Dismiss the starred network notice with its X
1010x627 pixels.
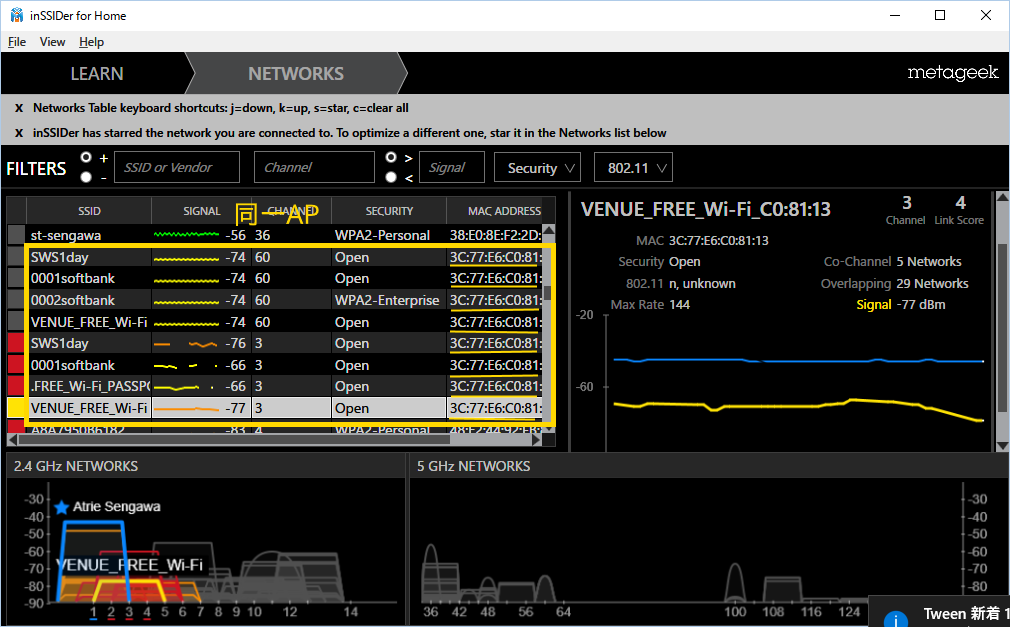pos(19,133)
